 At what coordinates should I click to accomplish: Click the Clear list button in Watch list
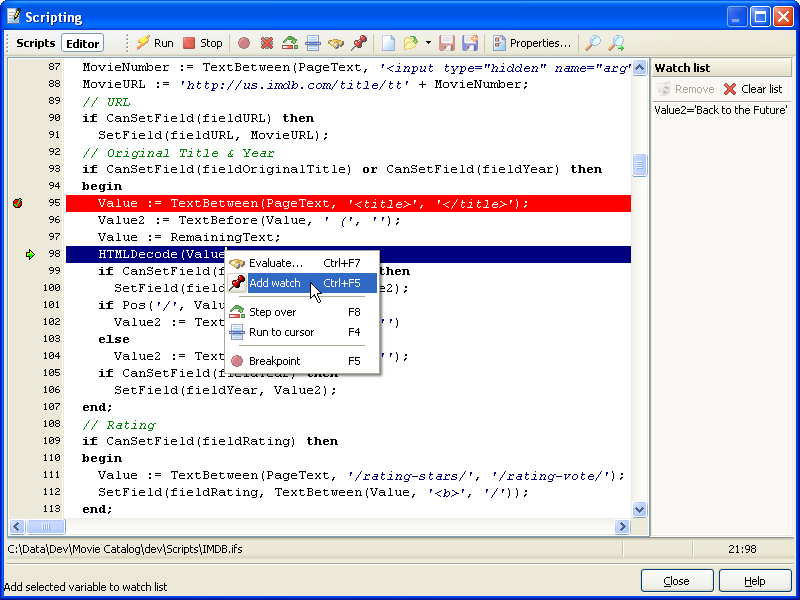(x=752, y=89)
